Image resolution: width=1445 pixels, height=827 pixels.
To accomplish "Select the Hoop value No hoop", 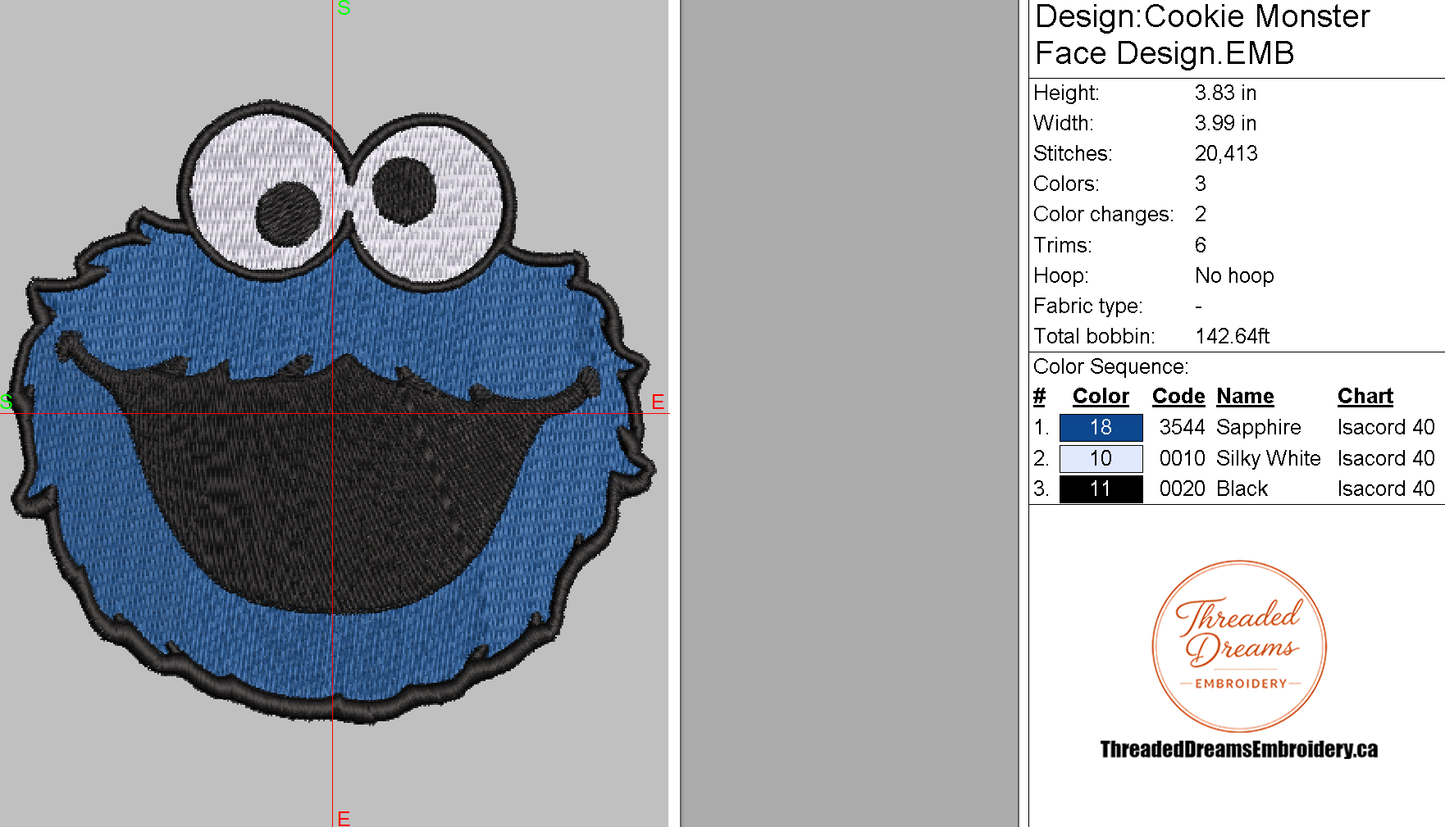I will click(1234, 276).
